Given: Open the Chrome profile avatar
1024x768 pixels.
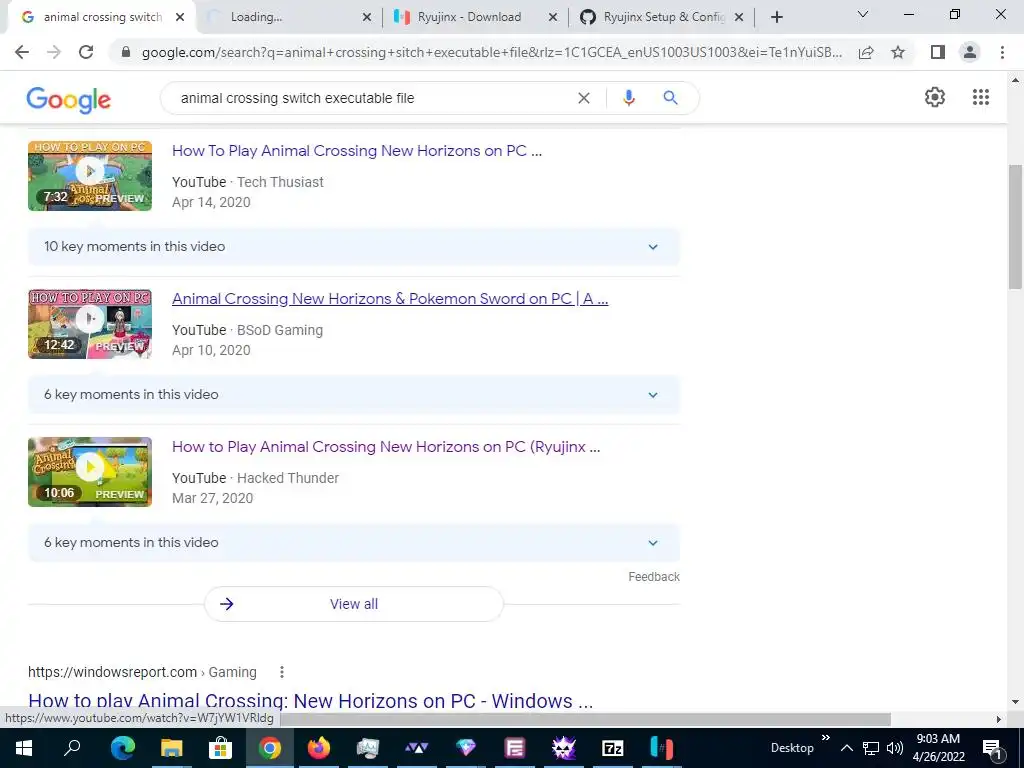Looking at the screenshot, I should pyautogui.click(x=970, y=52).
